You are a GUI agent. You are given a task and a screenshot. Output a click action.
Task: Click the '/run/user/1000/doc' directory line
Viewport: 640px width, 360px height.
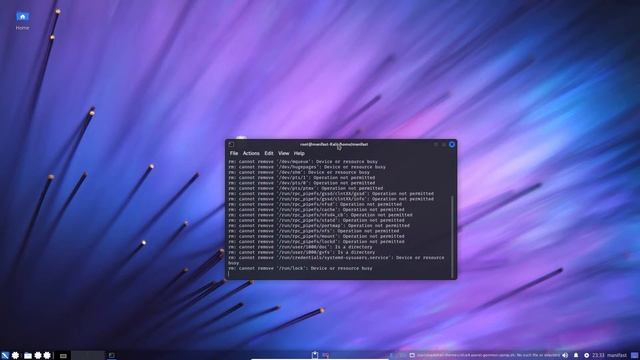(300, 247)
